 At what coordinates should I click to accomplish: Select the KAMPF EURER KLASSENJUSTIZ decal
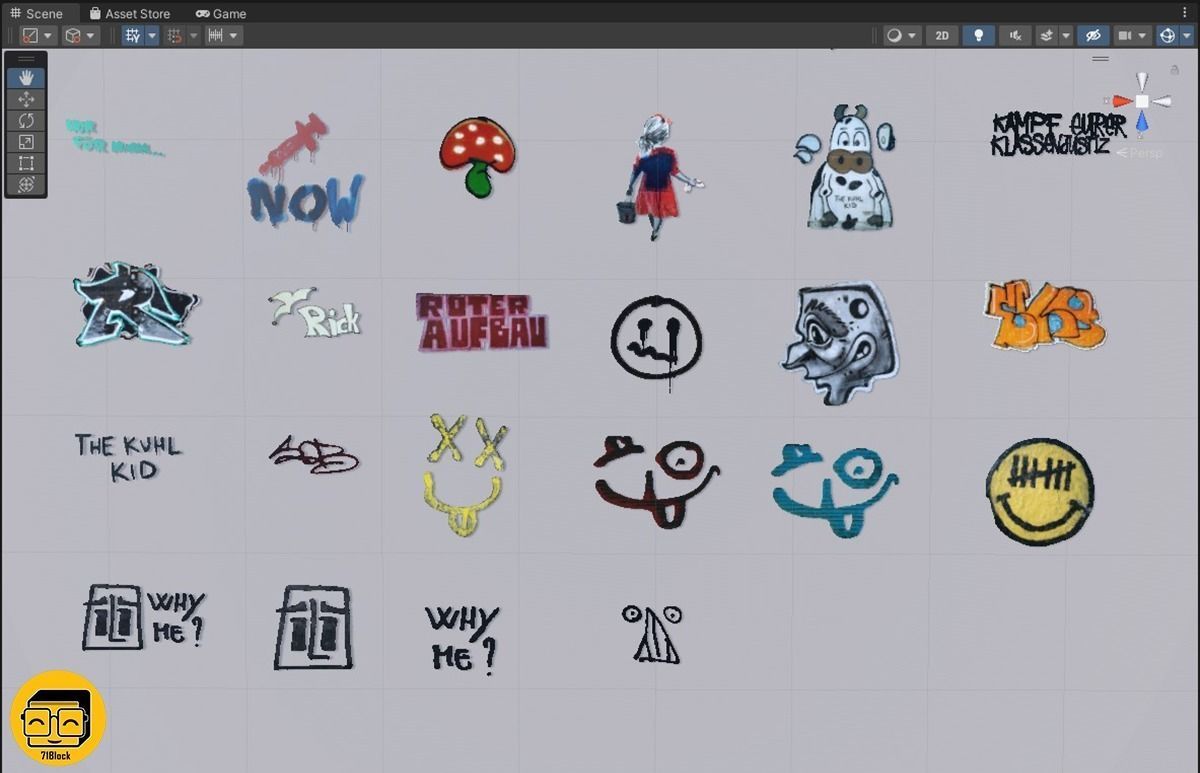(1058, 134)
